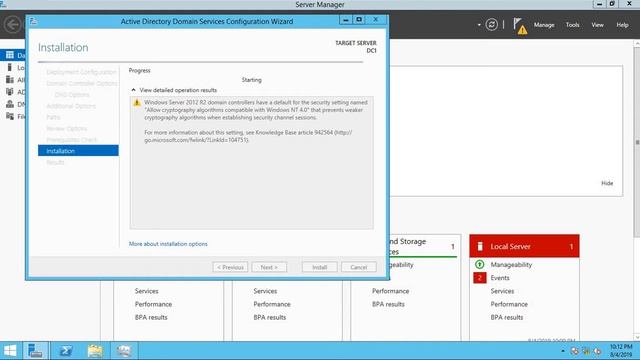Click the Previous button in wizard
This screenshot has height=360, width=640.
pyautogui.click(x=230, y=267)
